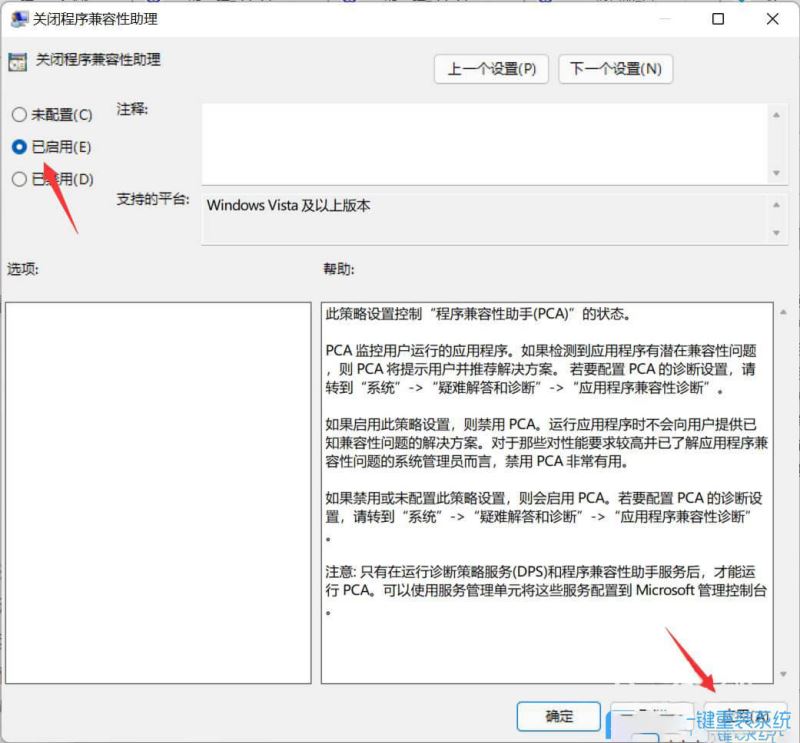Click the up arrow on 支持的平台 field
This screenshot has width=800, height=743.
click(x=778, y=205)
